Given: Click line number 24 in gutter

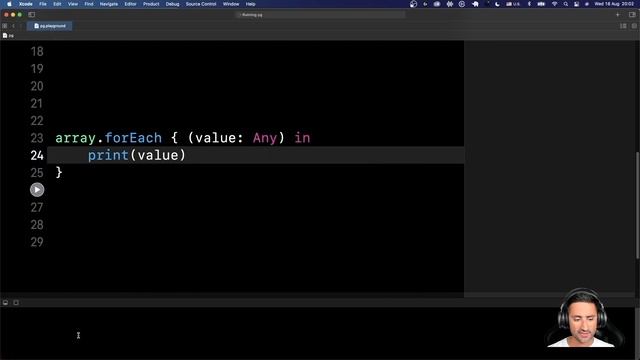Looking at the screenshot, I should click(37, 156).
